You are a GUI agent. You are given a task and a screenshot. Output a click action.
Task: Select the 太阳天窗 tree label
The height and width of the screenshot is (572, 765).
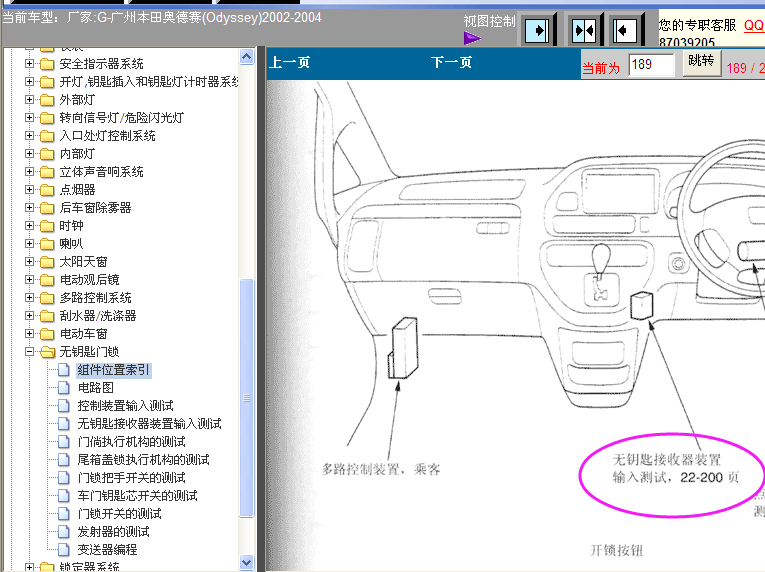coord(83,262)
